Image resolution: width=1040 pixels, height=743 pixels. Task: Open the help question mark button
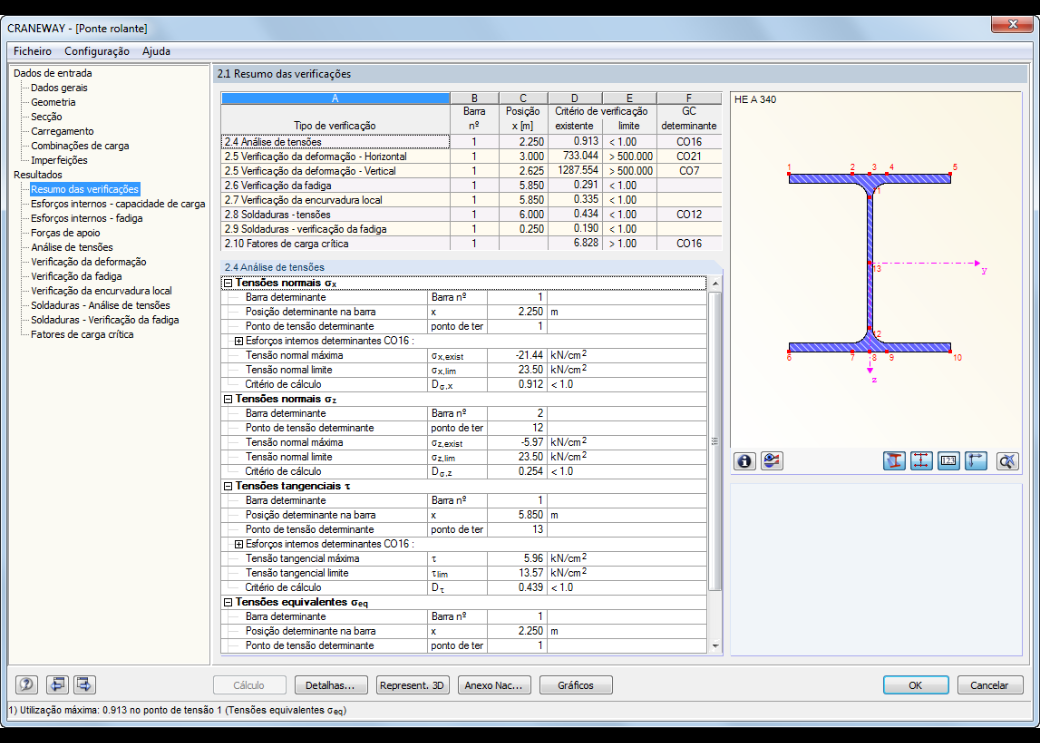27,685
